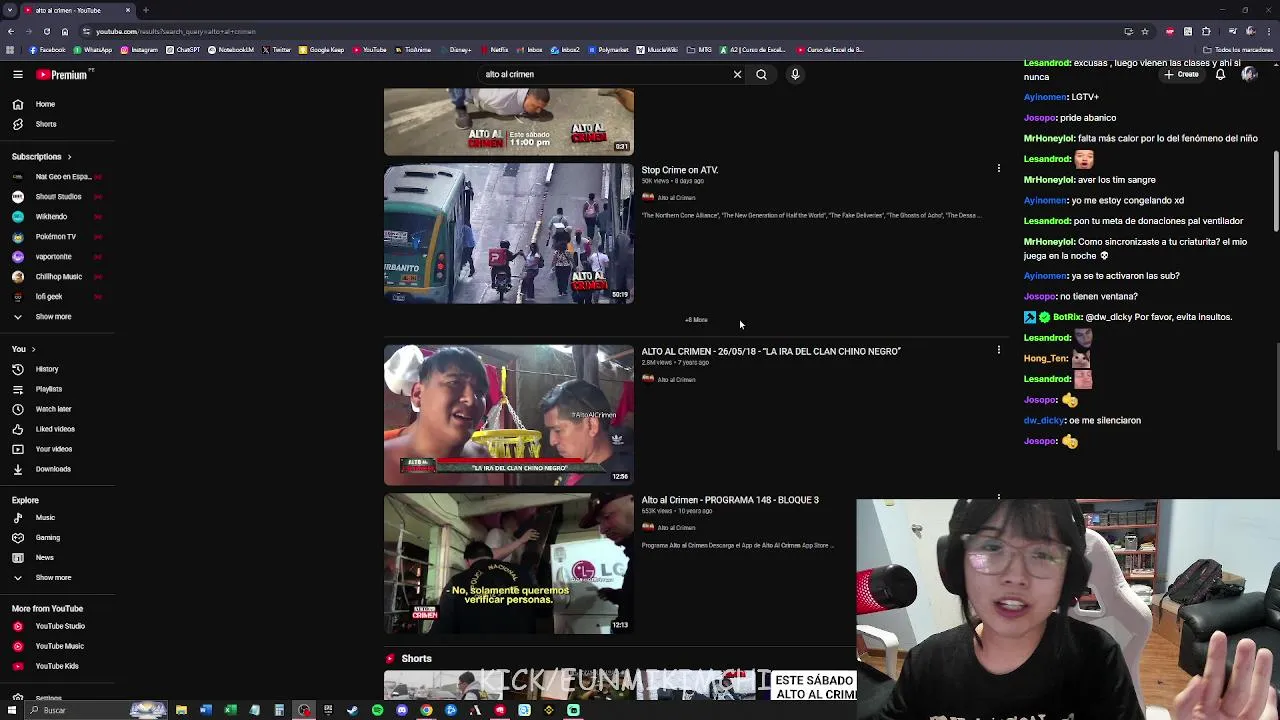This screenshot has height=720, width=1280.
Task: Open the MTG bookmark folder
Action: (x=700, y=50)
